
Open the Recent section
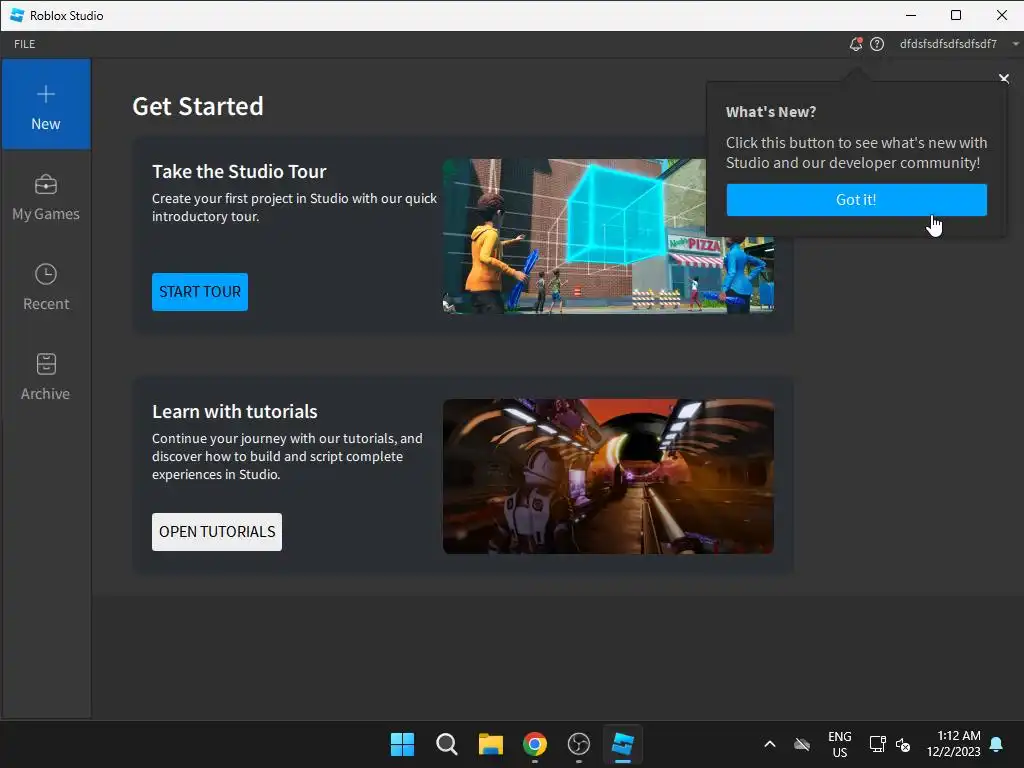46,287
